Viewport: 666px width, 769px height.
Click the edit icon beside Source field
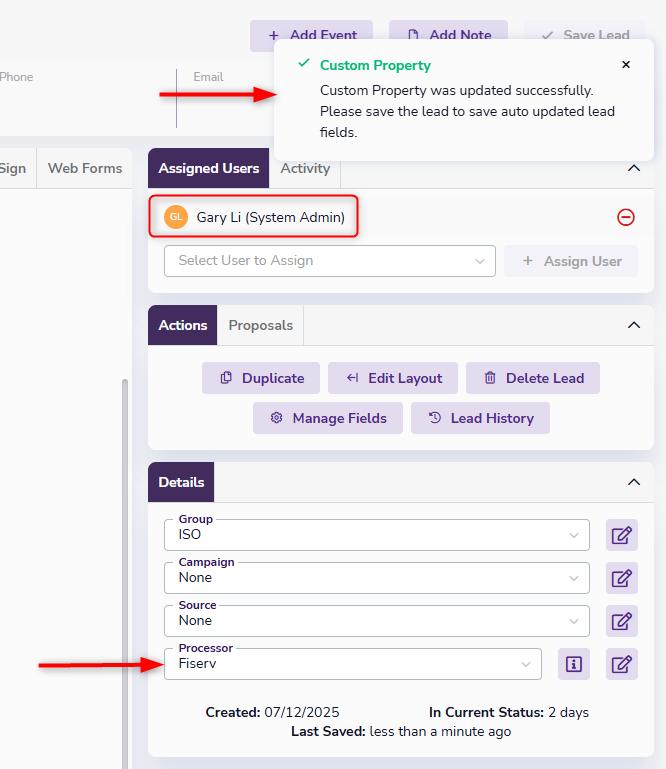coord(621,621)
